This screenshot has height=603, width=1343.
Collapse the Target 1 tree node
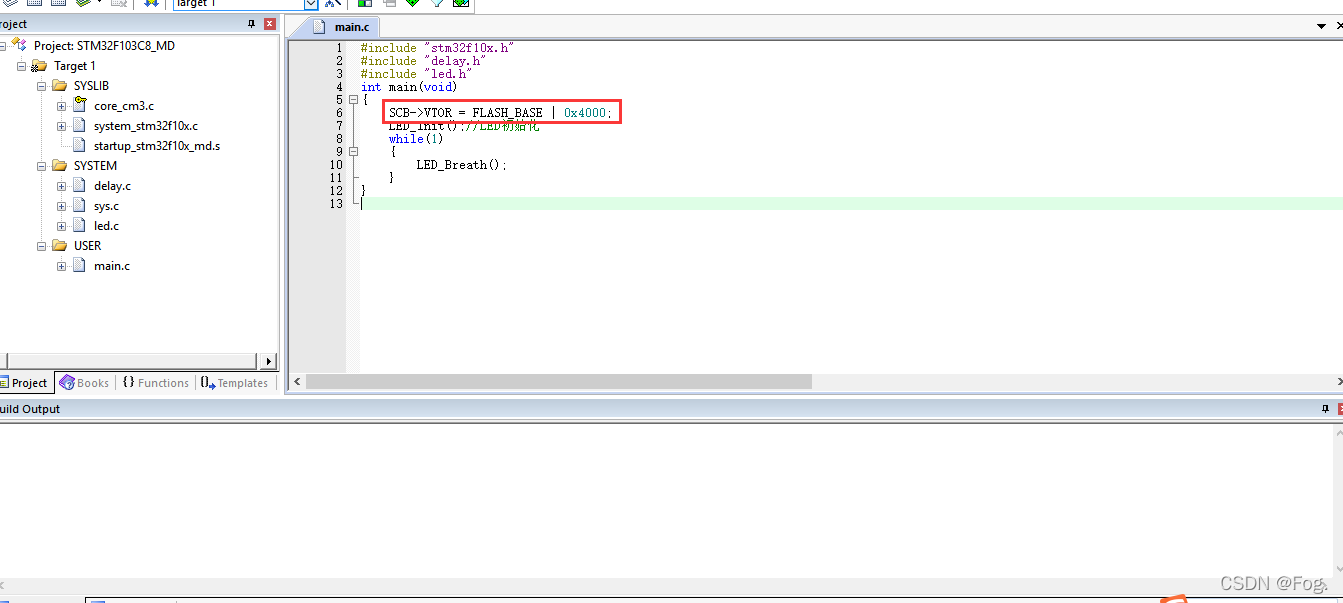coord(22,66)
